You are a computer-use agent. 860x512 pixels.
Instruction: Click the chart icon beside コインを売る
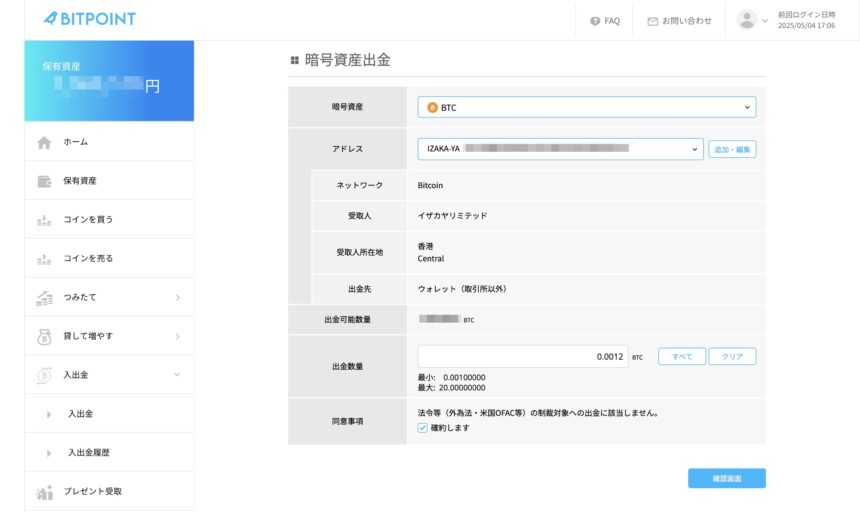(44, 259)
